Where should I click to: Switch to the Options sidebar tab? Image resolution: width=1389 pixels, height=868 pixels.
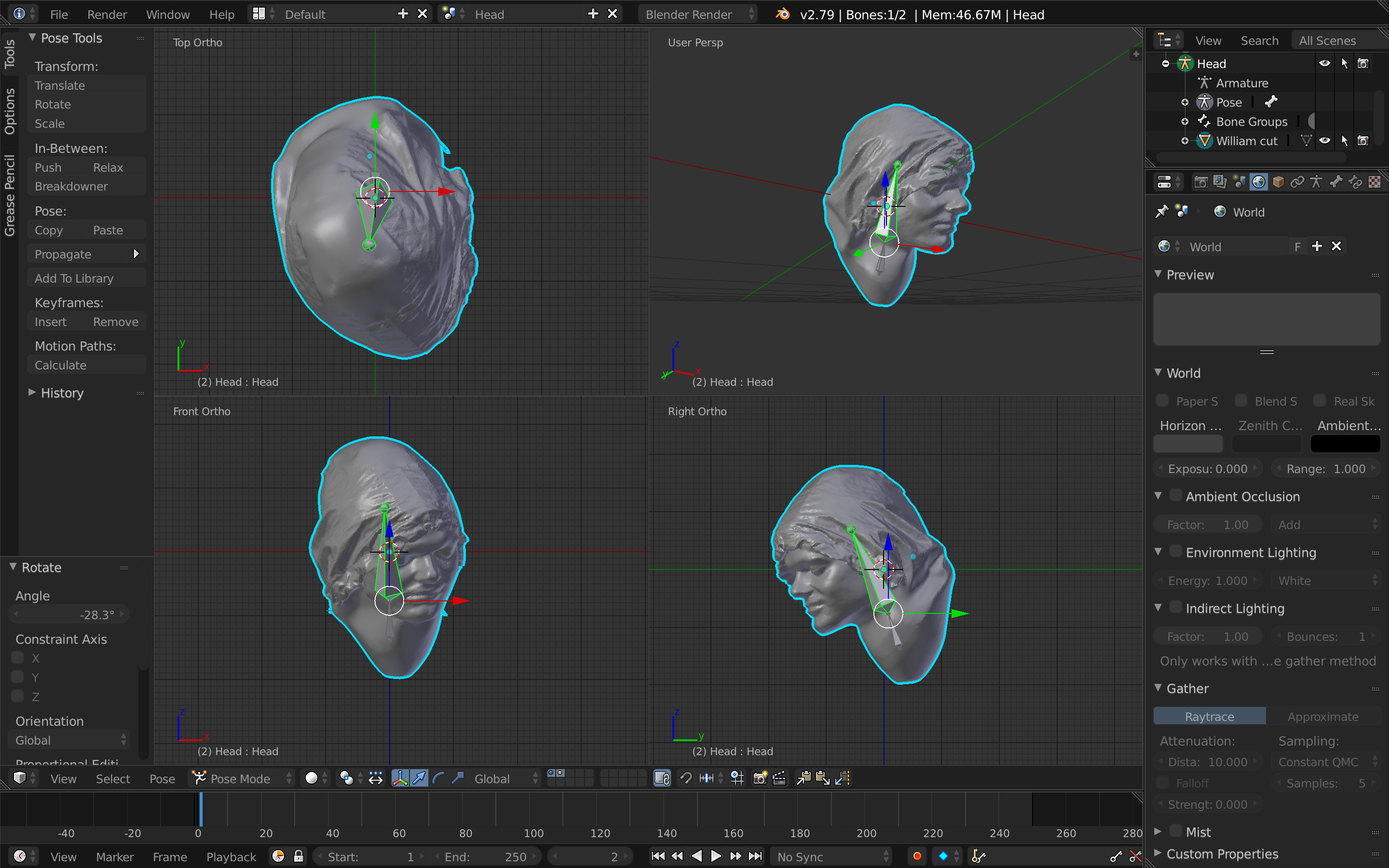click(10, 111)
